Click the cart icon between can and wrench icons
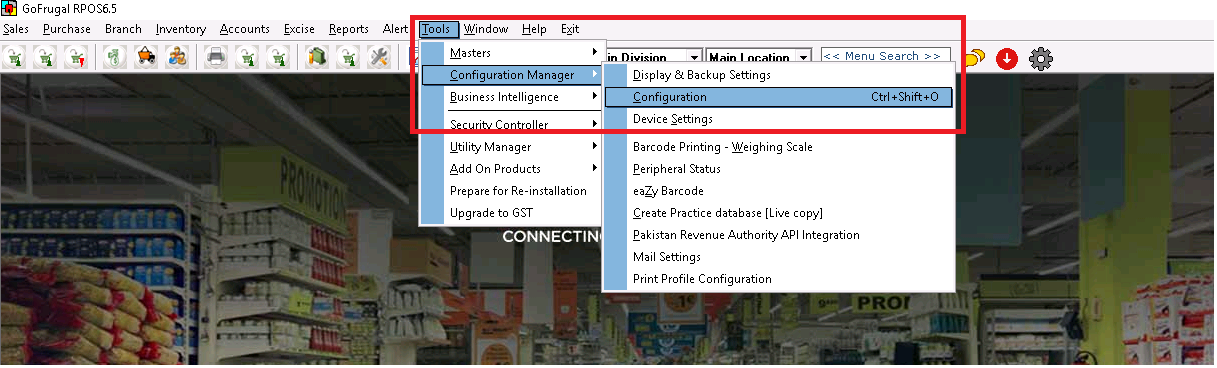The height and width of the screenshot is (368, 1217). tap(349, 58)
